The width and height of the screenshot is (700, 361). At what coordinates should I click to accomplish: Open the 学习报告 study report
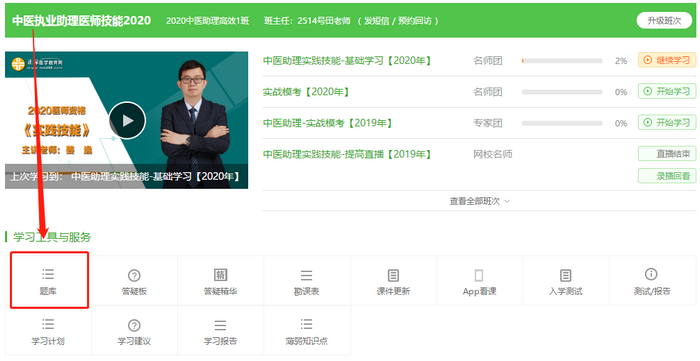221,331
